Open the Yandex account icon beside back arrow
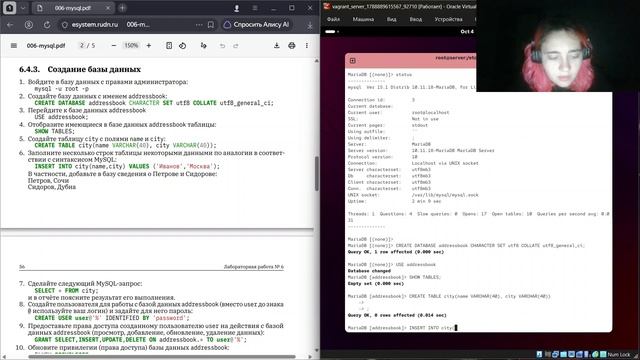 tap(29, 25)
